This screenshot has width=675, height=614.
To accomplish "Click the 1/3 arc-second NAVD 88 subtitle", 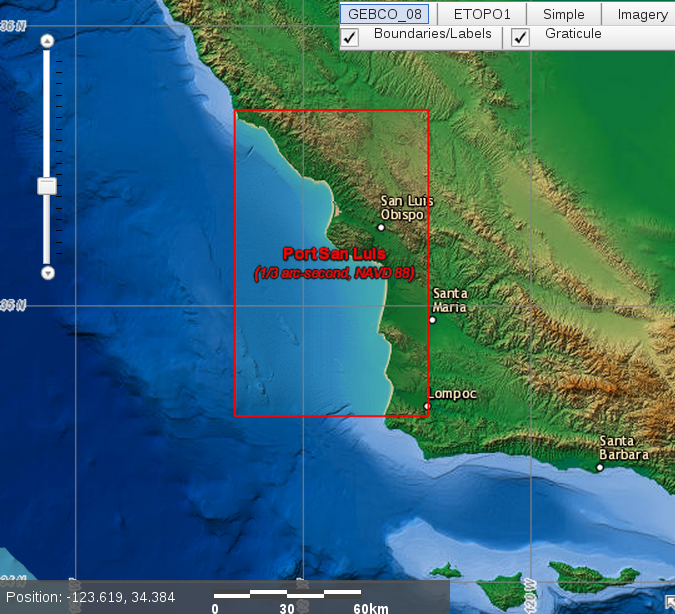I will [x=334, y=273].
